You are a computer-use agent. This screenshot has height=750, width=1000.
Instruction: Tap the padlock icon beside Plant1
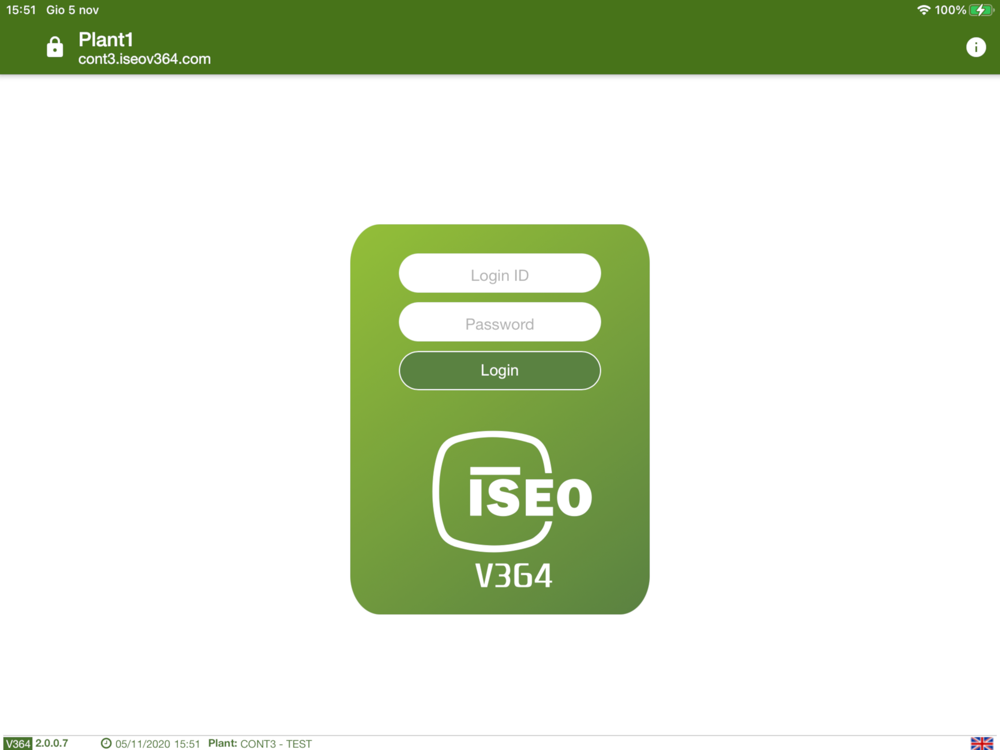click(x=55, y=47)
